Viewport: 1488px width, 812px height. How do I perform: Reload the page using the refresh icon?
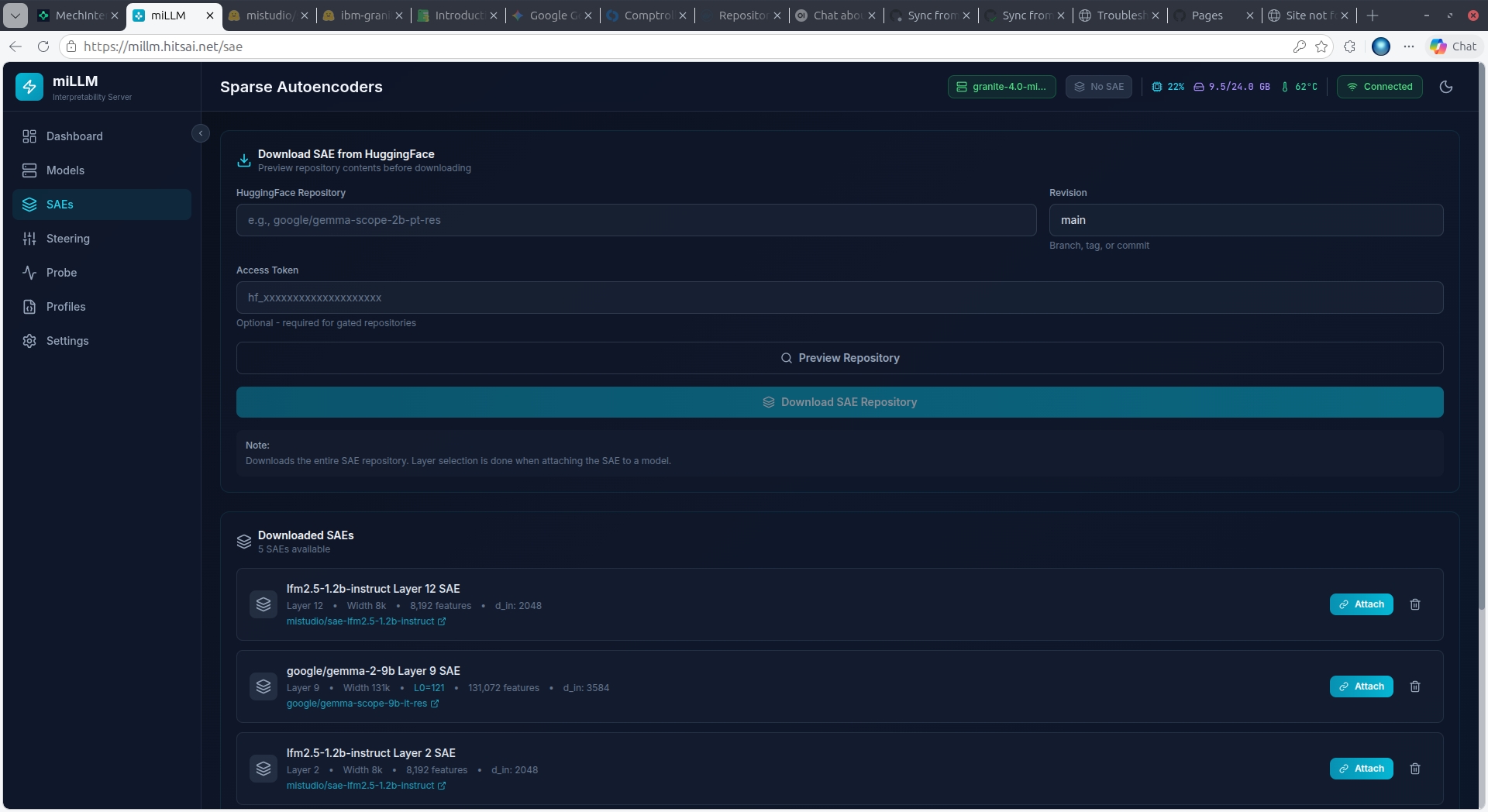coord(43,46)
